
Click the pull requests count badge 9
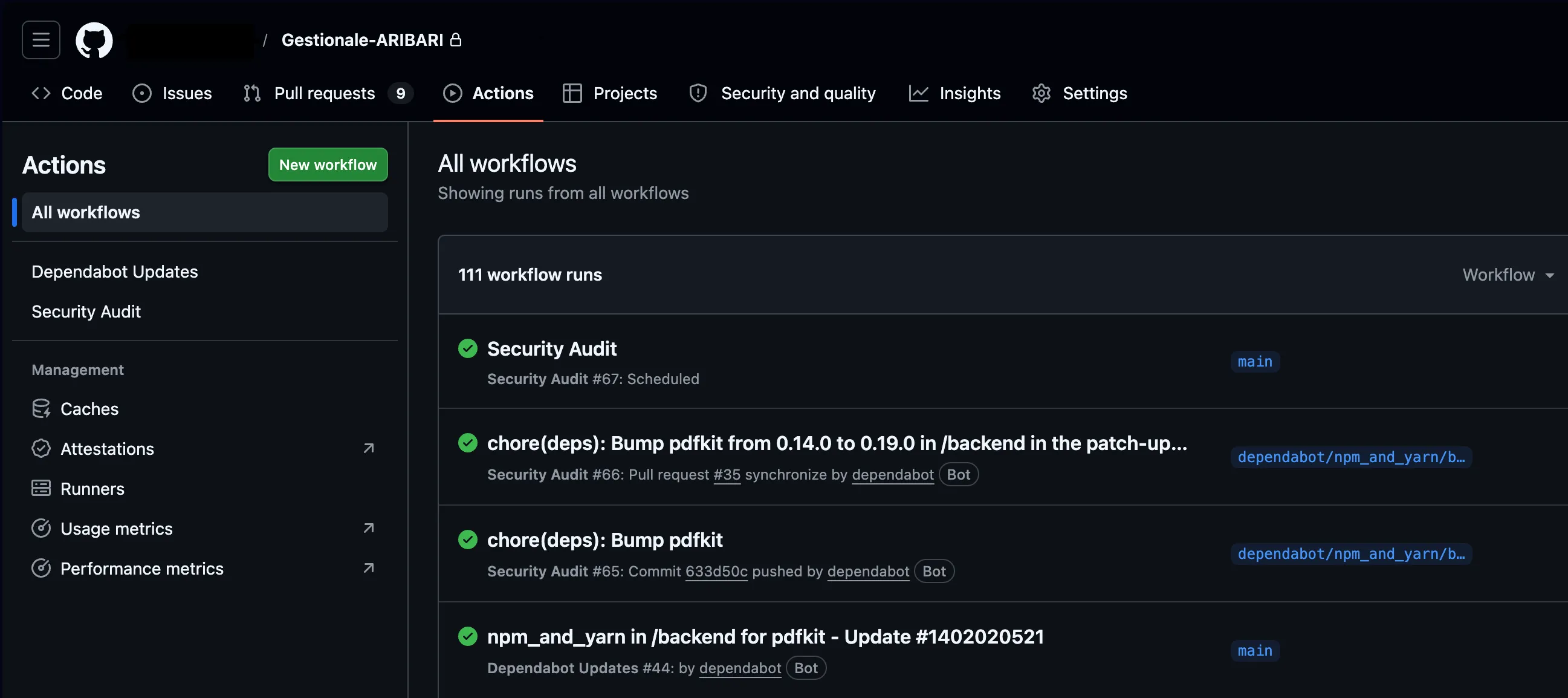(401, 93)
